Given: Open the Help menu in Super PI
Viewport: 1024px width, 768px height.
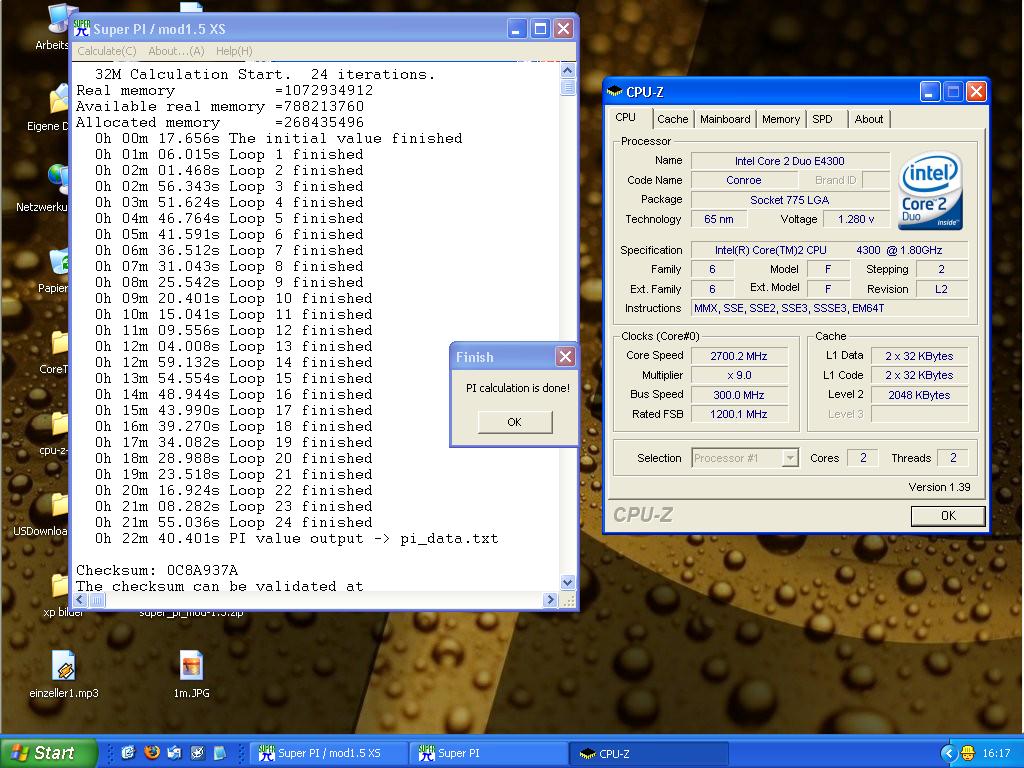Looking at the screenshot, I should click(x=234, y=51).
